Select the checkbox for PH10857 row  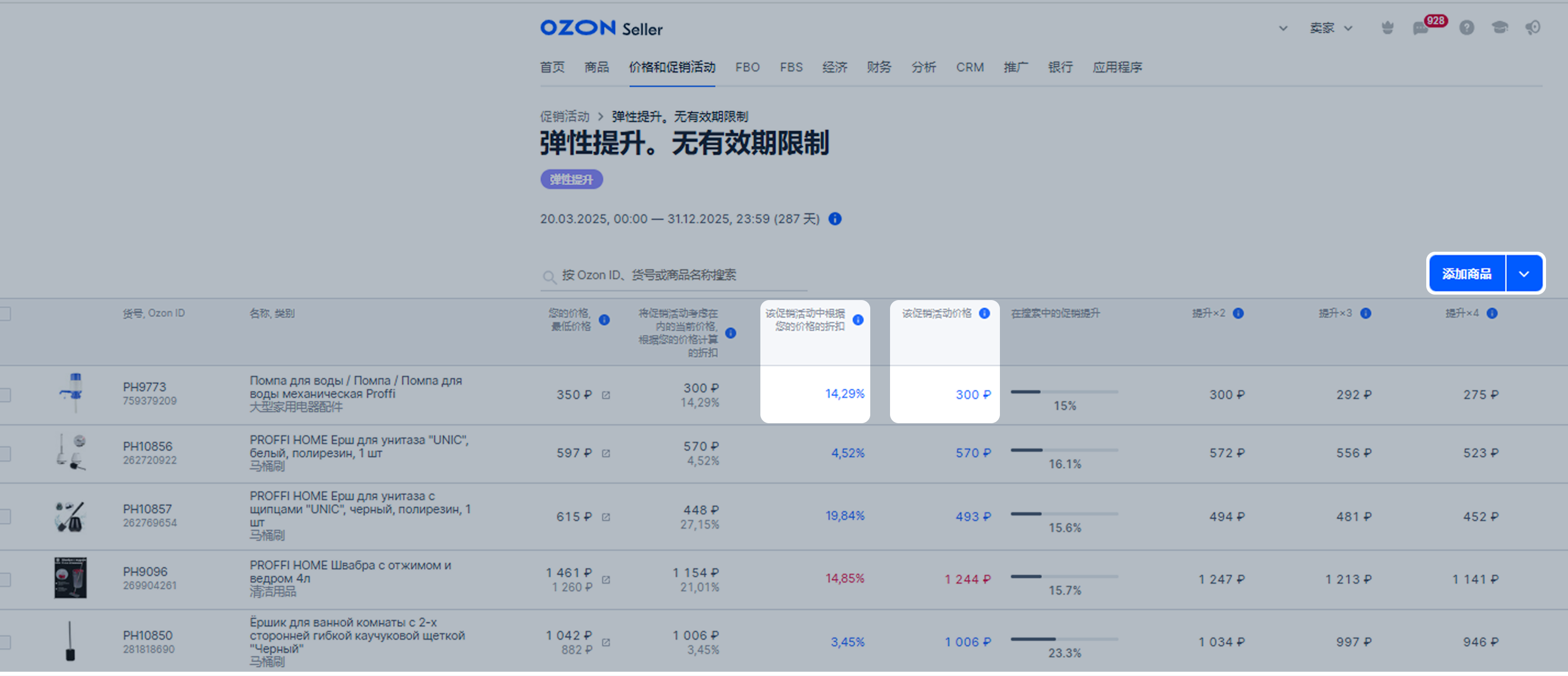(5, 517)
